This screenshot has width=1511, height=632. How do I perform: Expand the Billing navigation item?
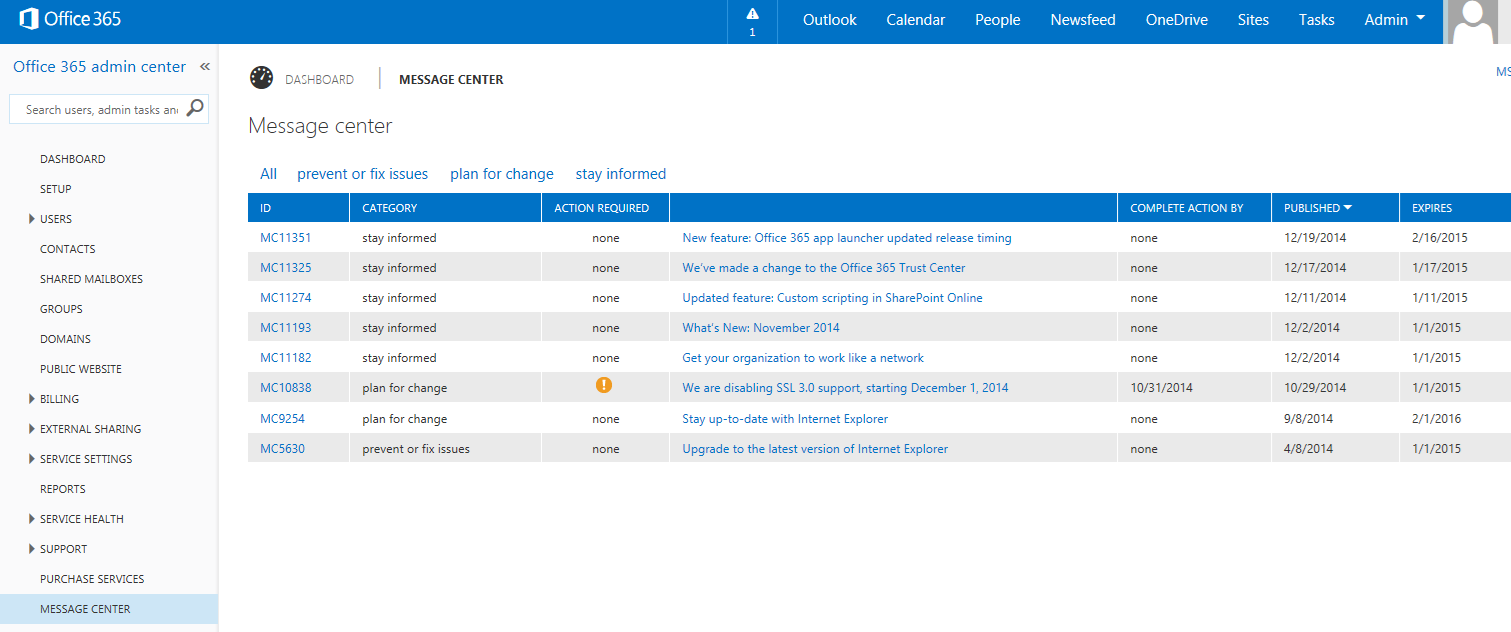pos(32,399)
